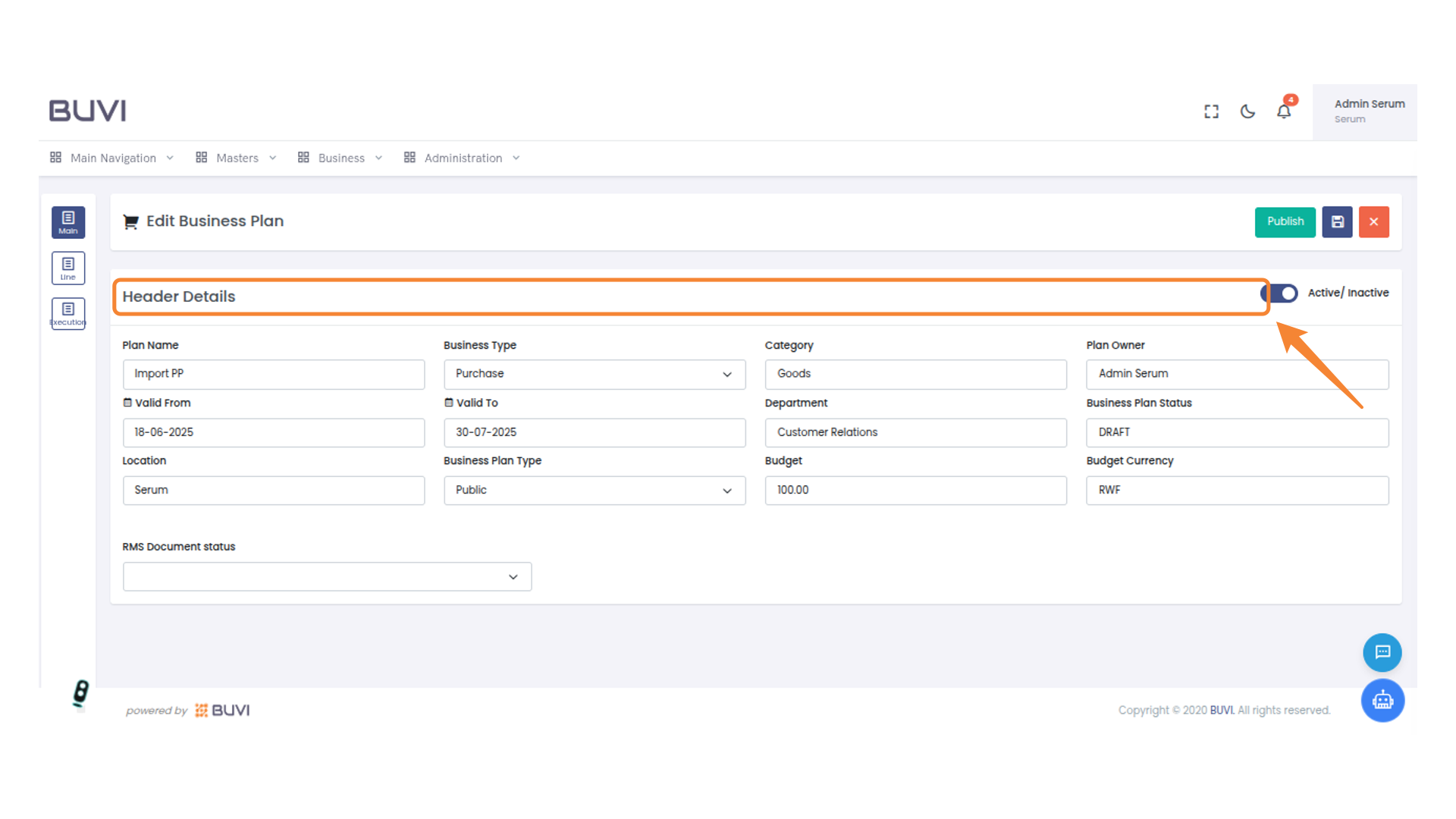Open the chat widget in the bottom corner
The height and width of the screenshot is (819, 1456).
(x=1382, y=652)
